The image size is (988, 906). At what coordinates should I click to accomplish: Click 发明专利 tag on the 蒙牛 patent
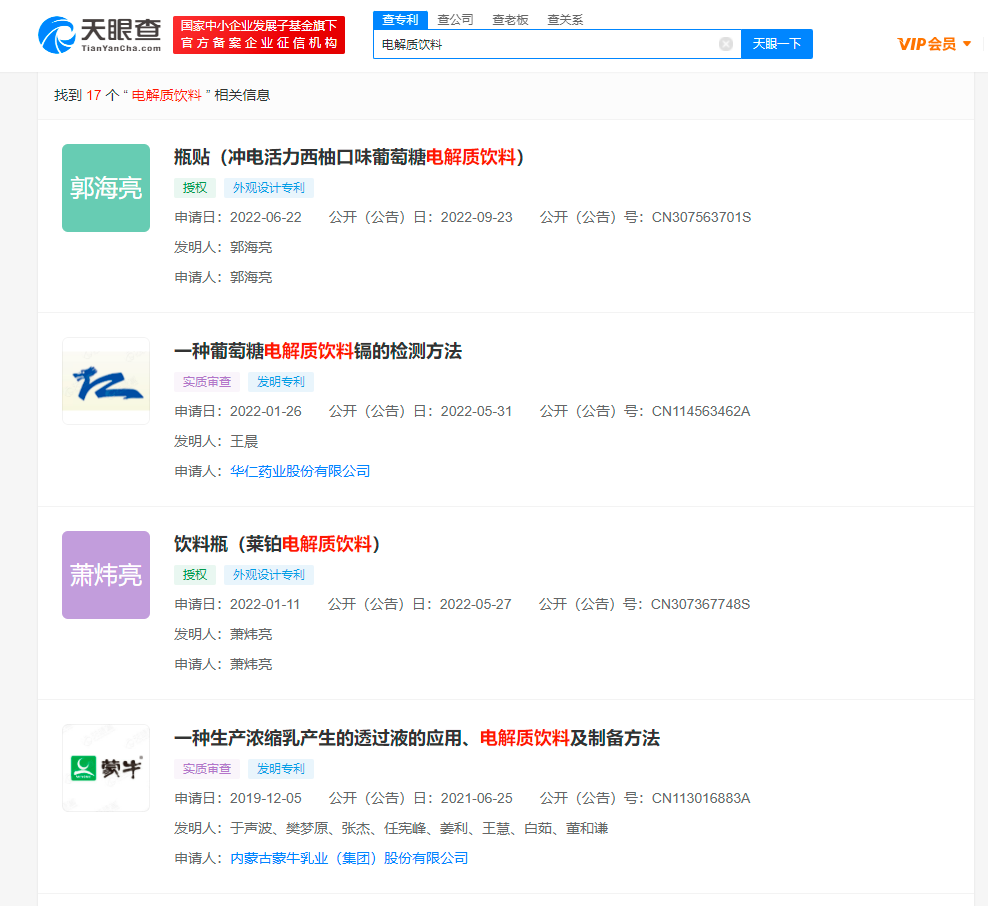coord(280,769)
